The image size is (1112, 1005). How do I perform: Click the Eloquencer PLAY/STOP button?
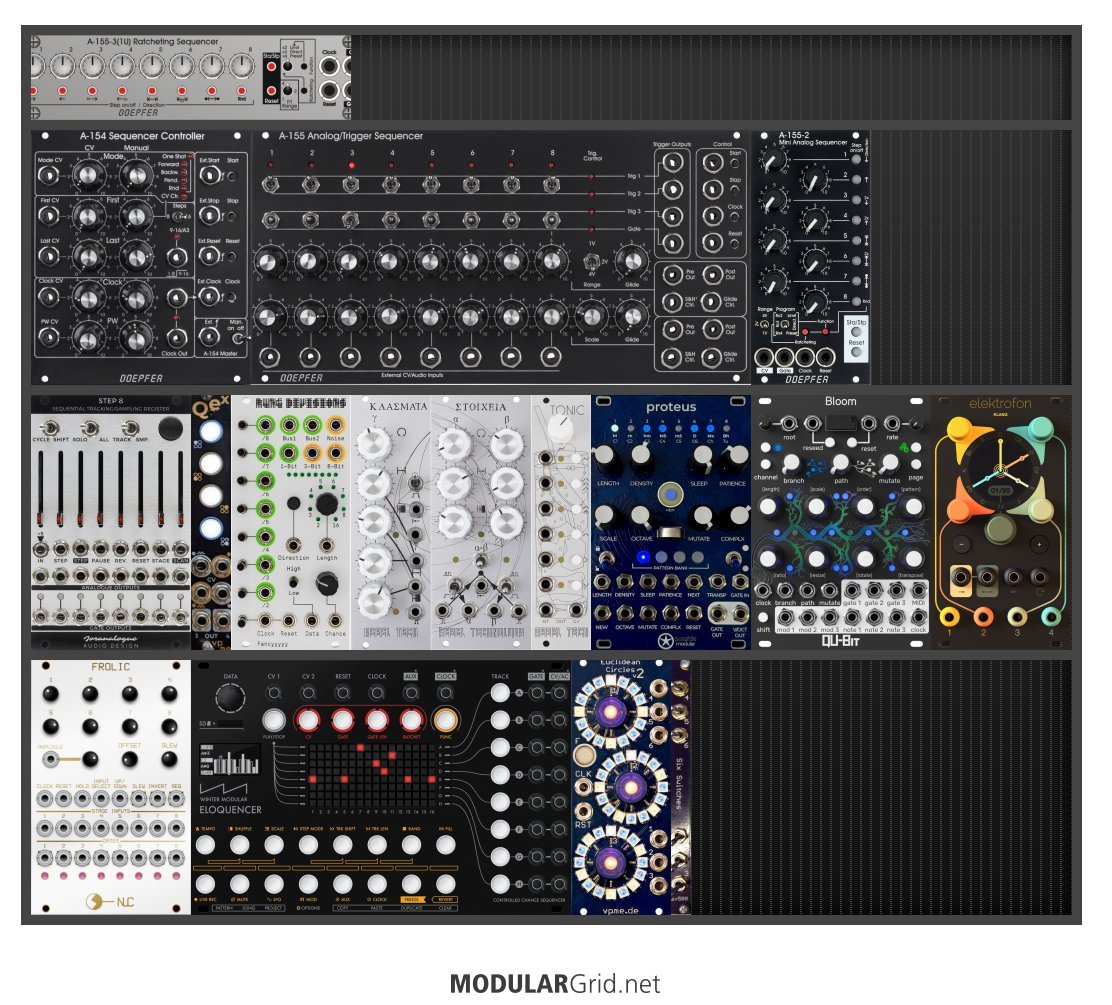tap(274, 720)
